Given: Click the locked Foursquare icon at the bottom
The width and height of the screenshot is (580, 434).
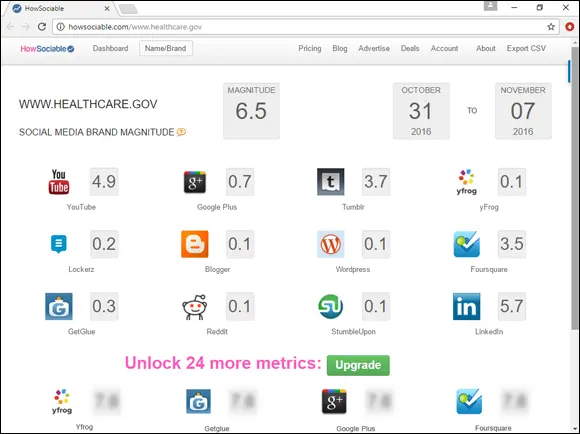Looking at the screenshot, I should (469, 401).
